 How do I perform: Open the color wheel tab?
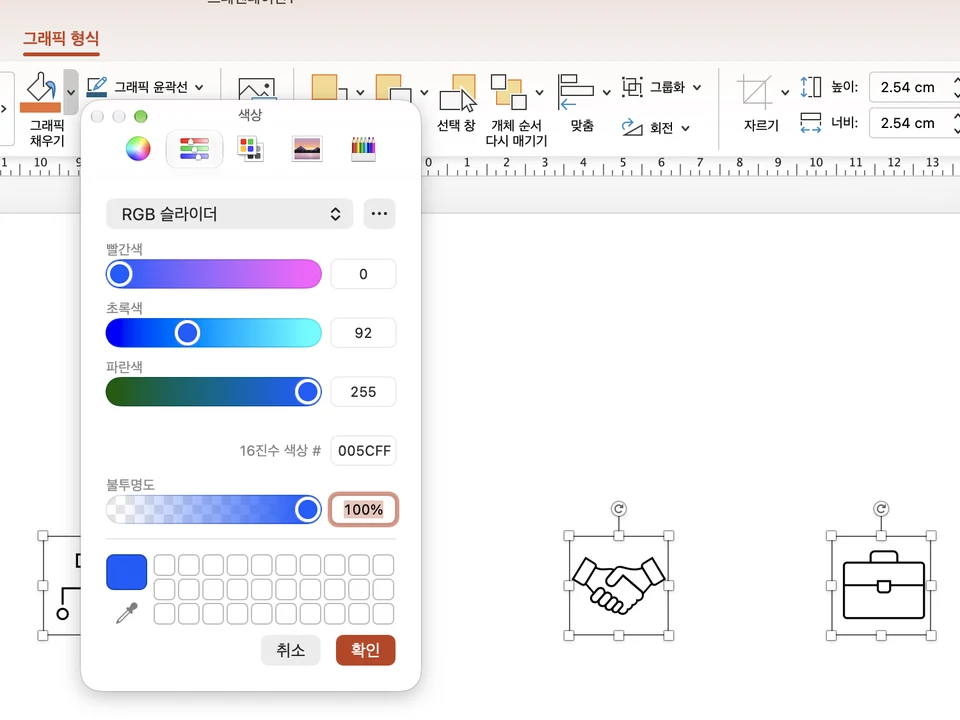click(138, 149)
